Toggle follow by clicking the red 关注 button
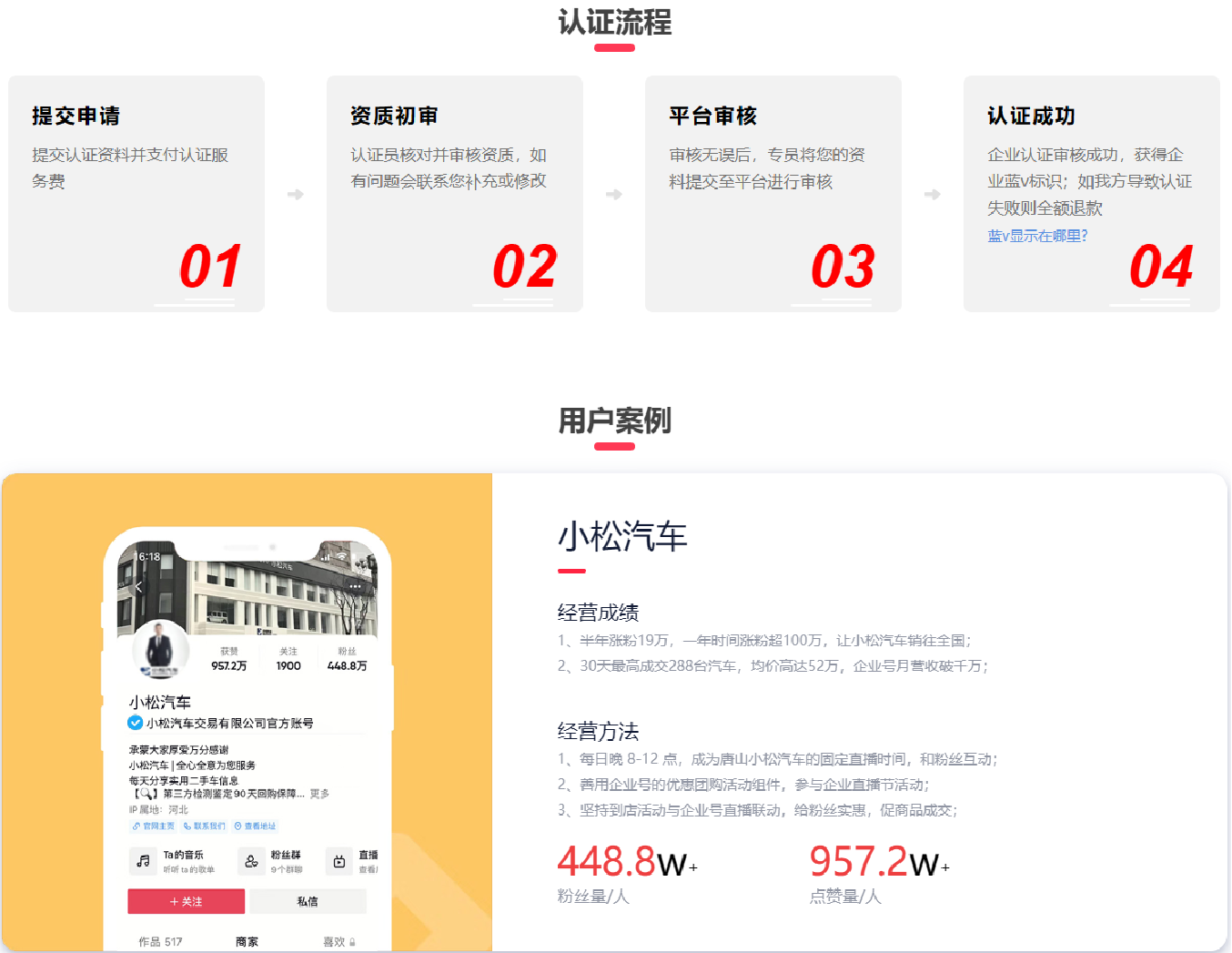The width and height of the screenshot is (1232, 953). [x=187, y=900]
